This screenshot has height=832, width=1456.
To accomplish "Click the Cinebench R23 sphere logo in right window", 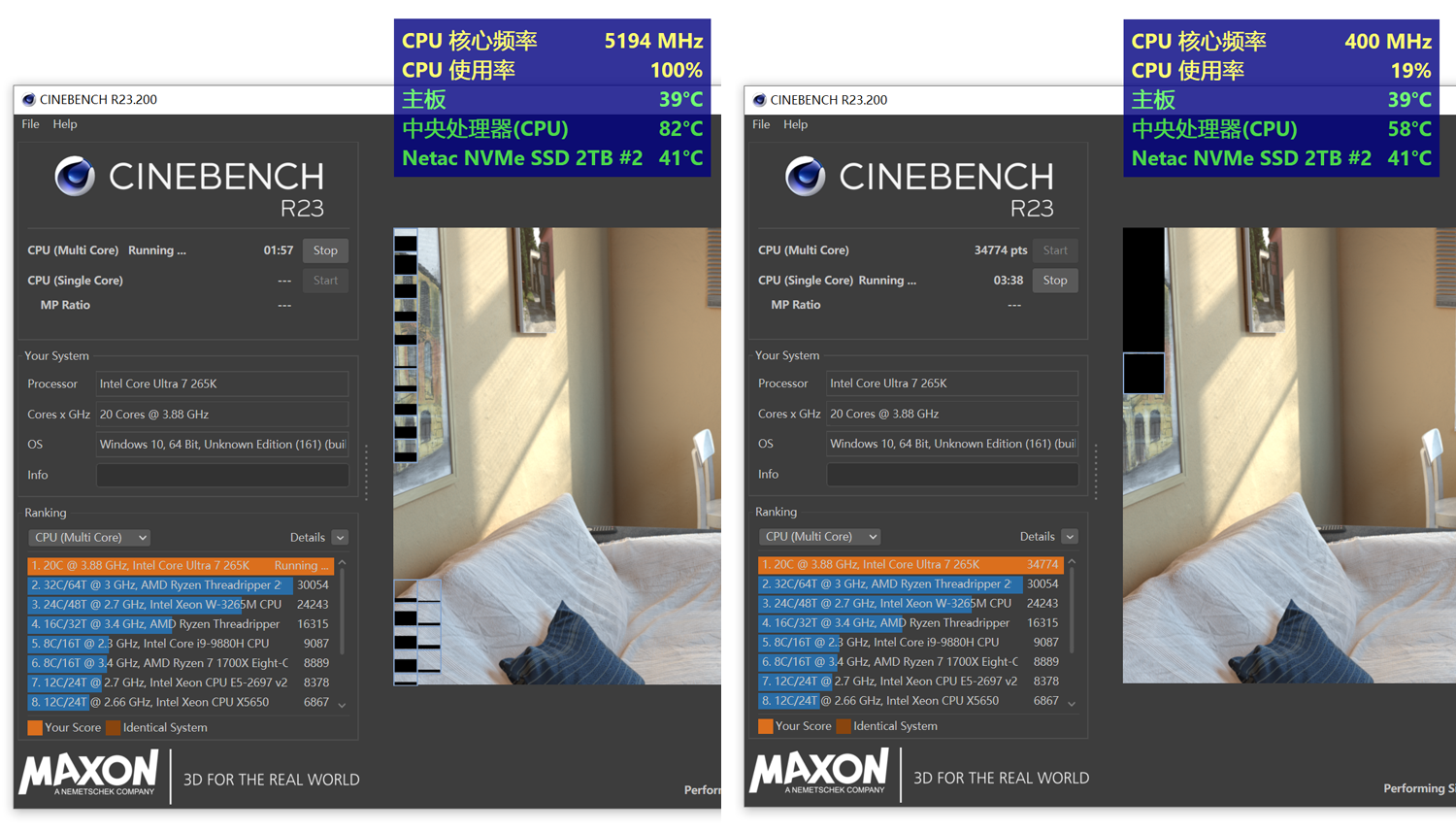I will [806, 176].
